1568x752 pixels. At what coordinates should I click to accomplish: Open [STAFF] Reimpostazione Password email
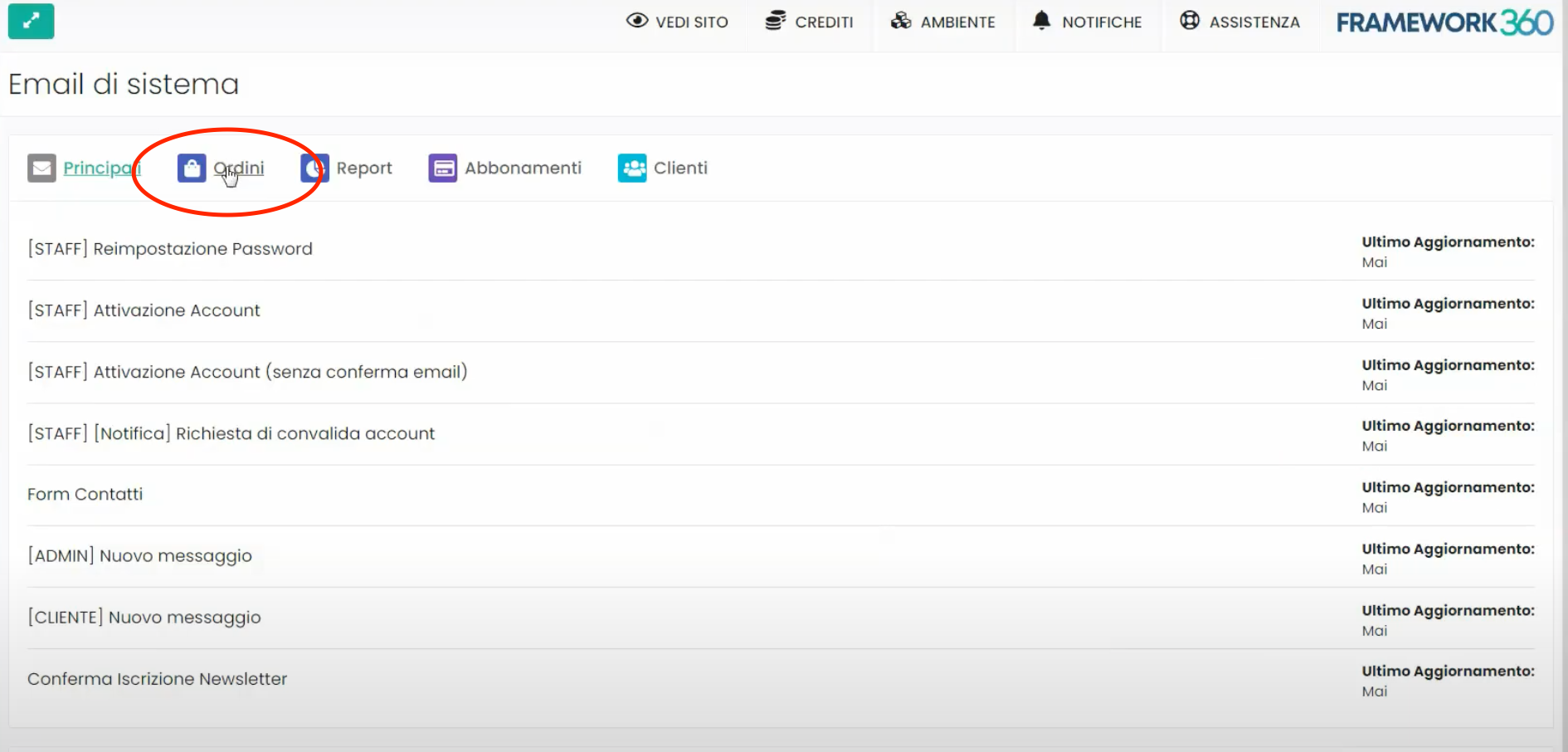pos(170,249)
